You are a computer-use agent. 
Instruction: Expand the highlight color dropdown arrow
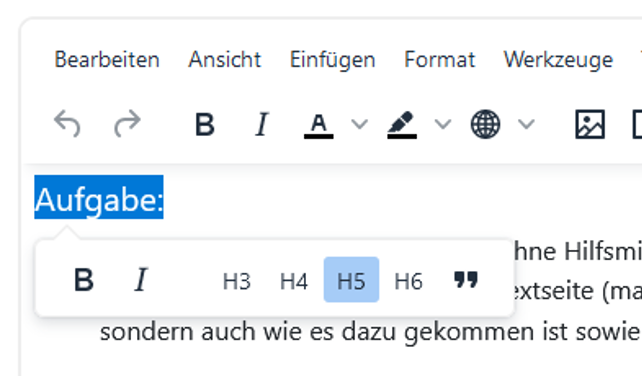click(443, 124)
